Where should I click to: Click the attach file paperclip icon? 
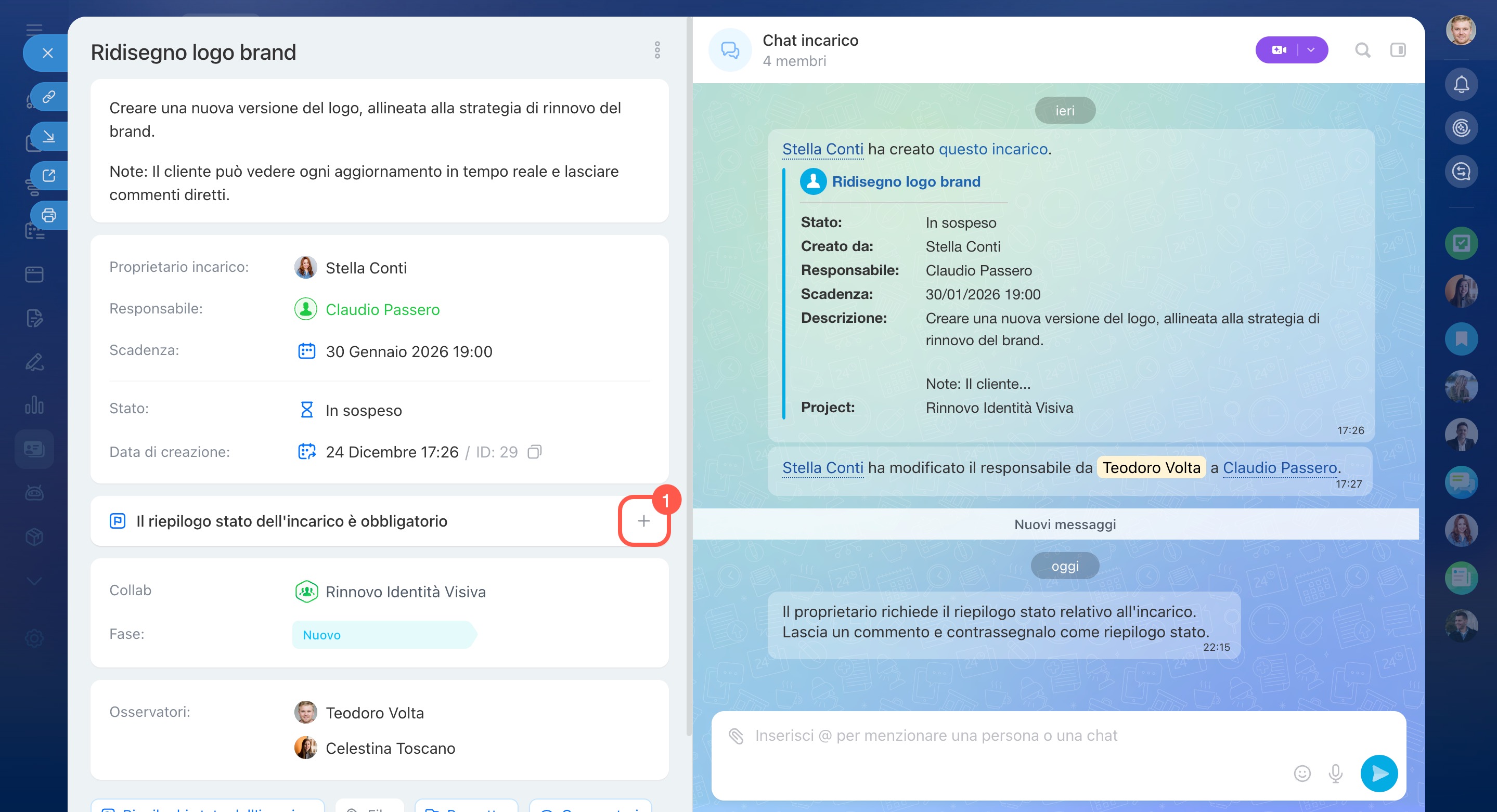pos(735,736)
